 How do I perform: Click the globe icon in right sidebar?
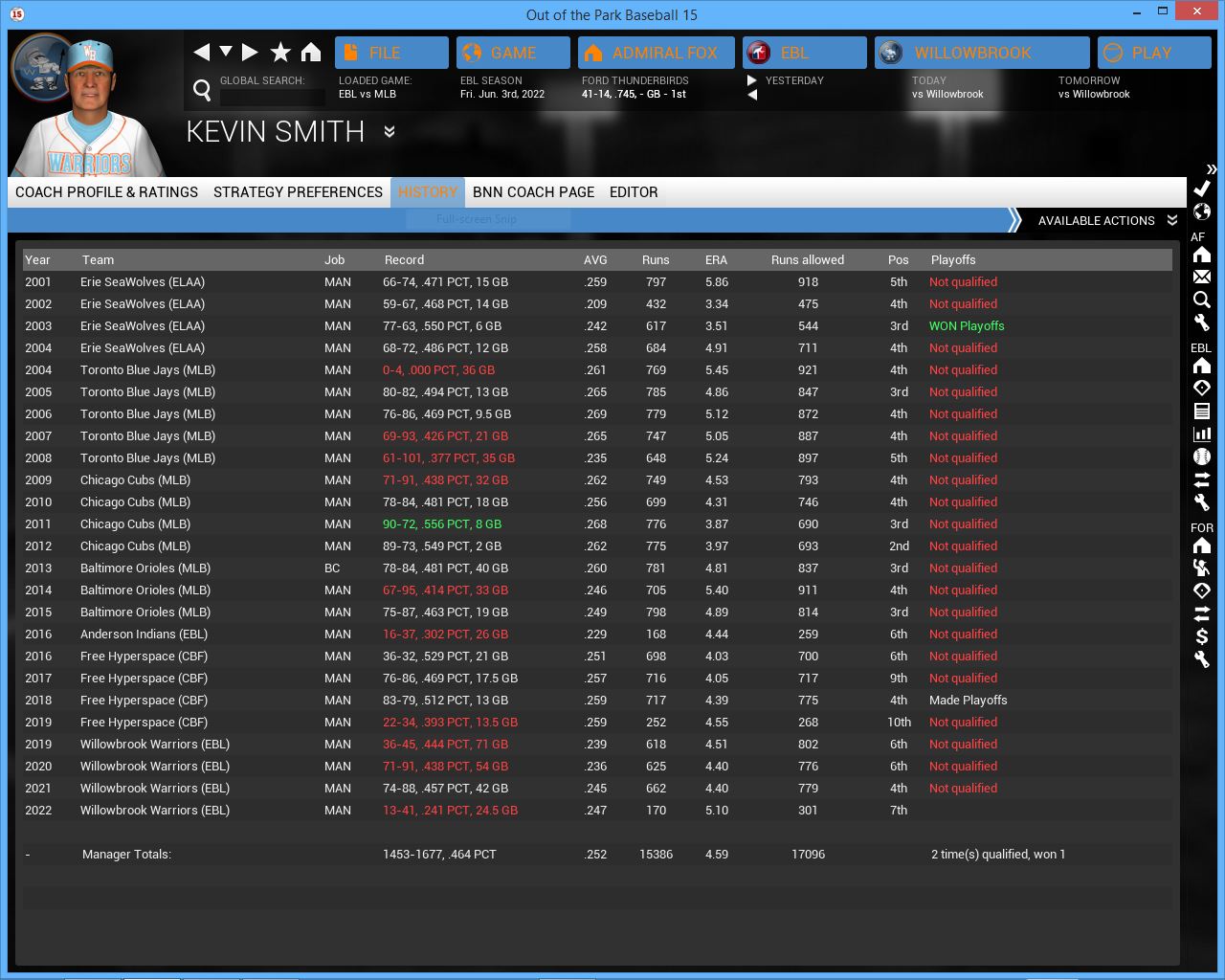point(1202,212)
